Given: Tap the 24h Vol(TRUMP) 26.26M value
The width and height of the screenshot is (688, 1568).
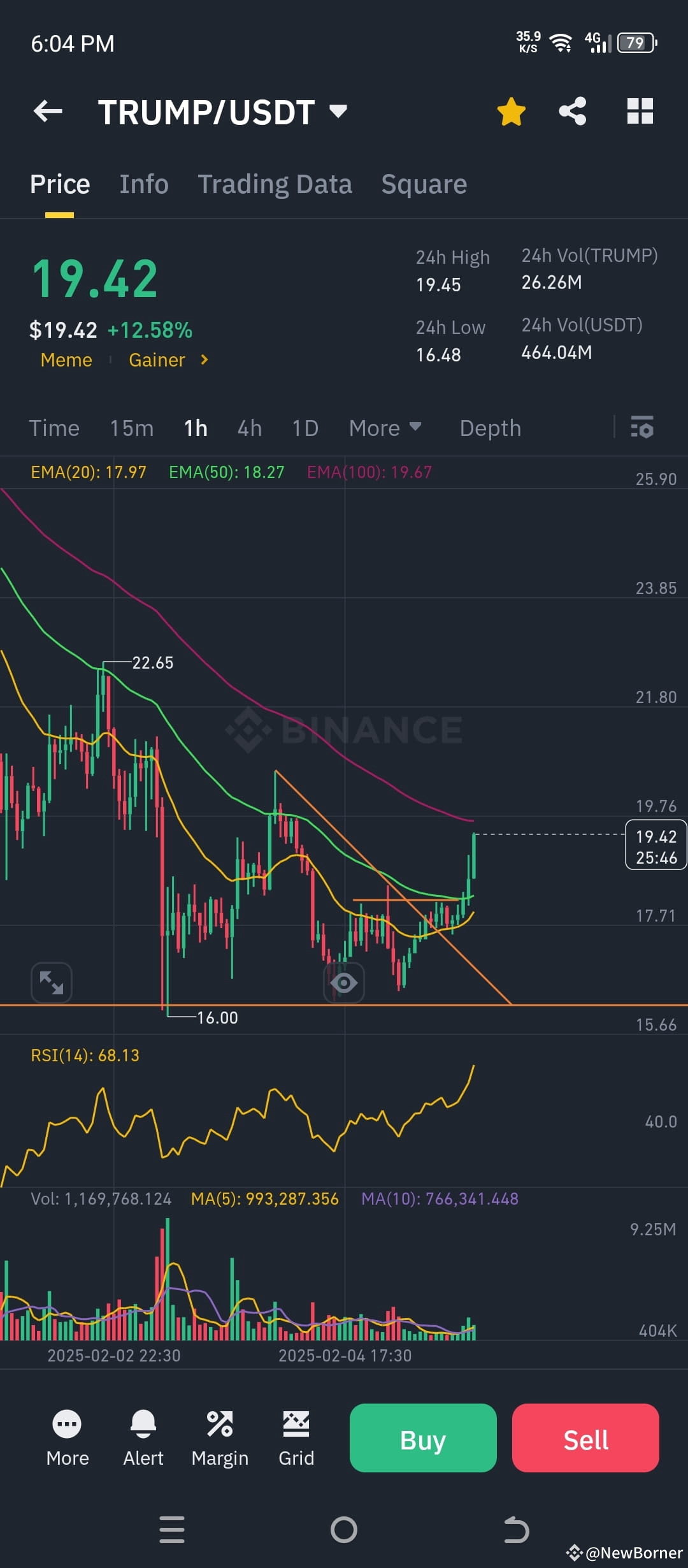Looking at the screenshot, I should 552,282.
